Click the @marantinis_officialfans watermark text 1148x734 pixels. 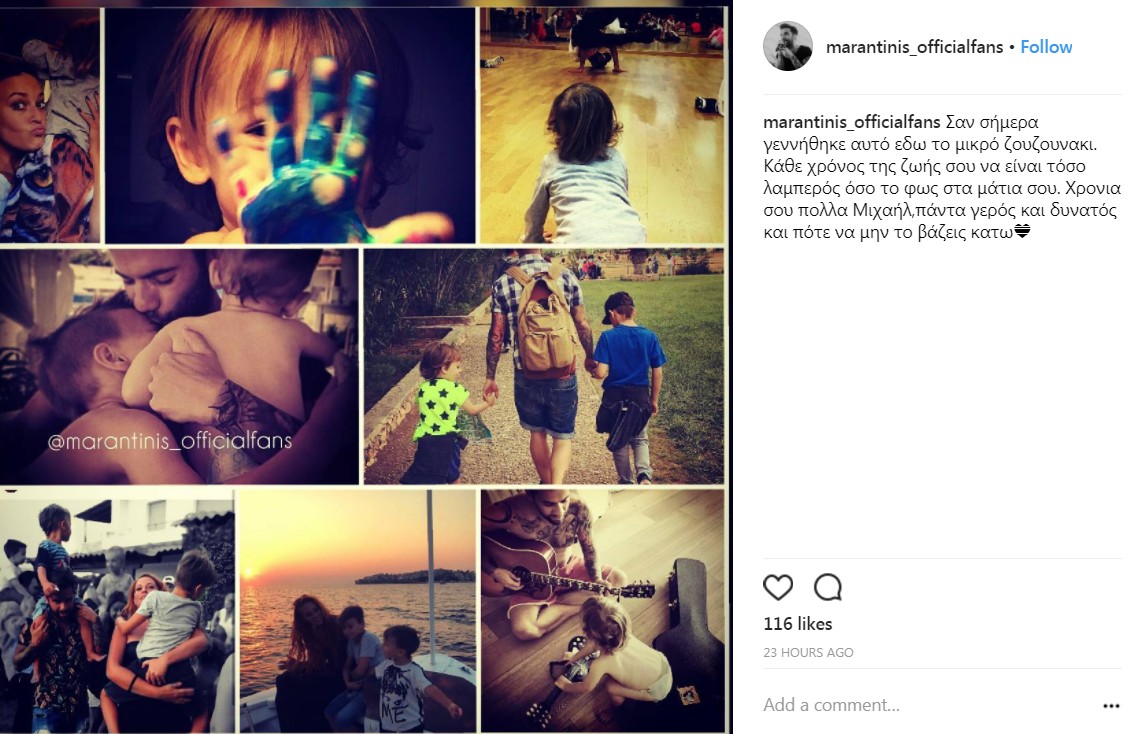170,441
